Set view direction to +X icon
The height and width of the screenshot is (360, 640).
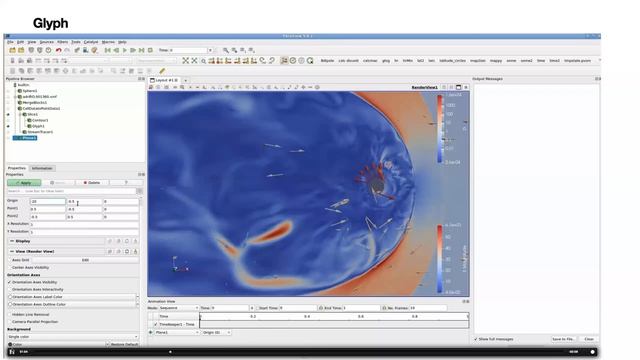(211, 60)
